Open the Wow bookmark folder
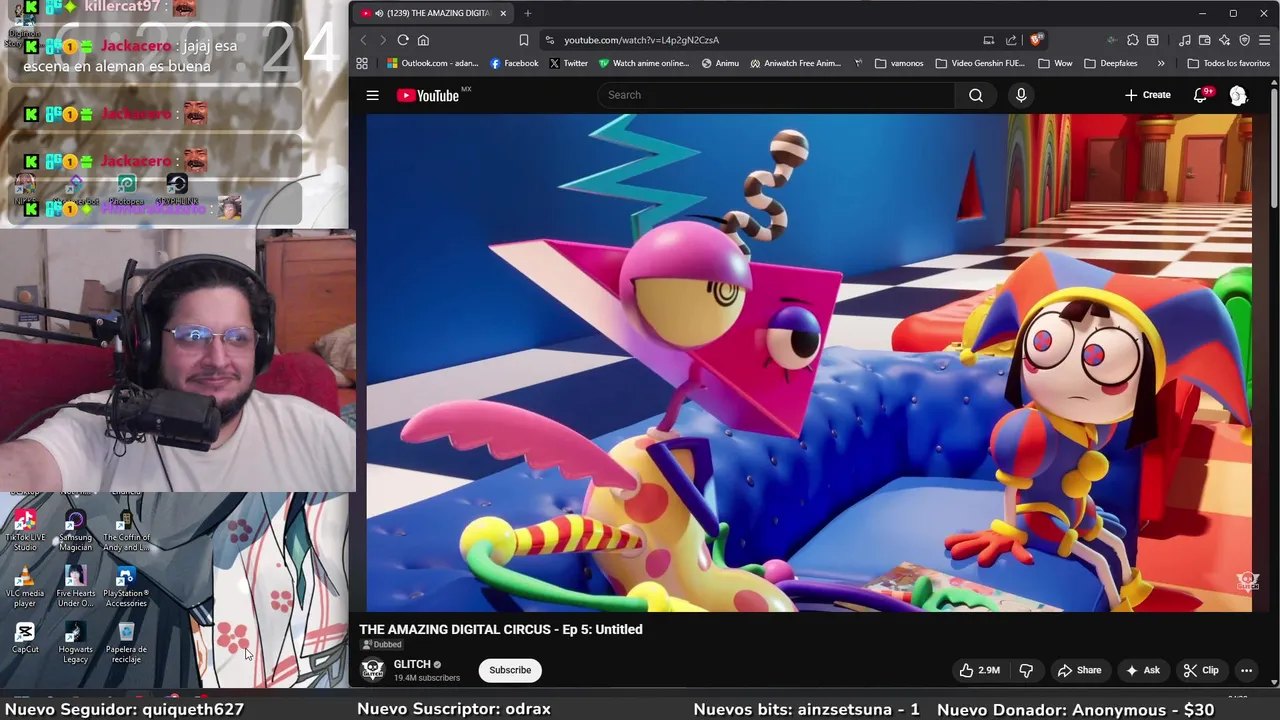The width and height of the screenshot is (1280, 720). pyautogui.click(x=1055, y=63)
